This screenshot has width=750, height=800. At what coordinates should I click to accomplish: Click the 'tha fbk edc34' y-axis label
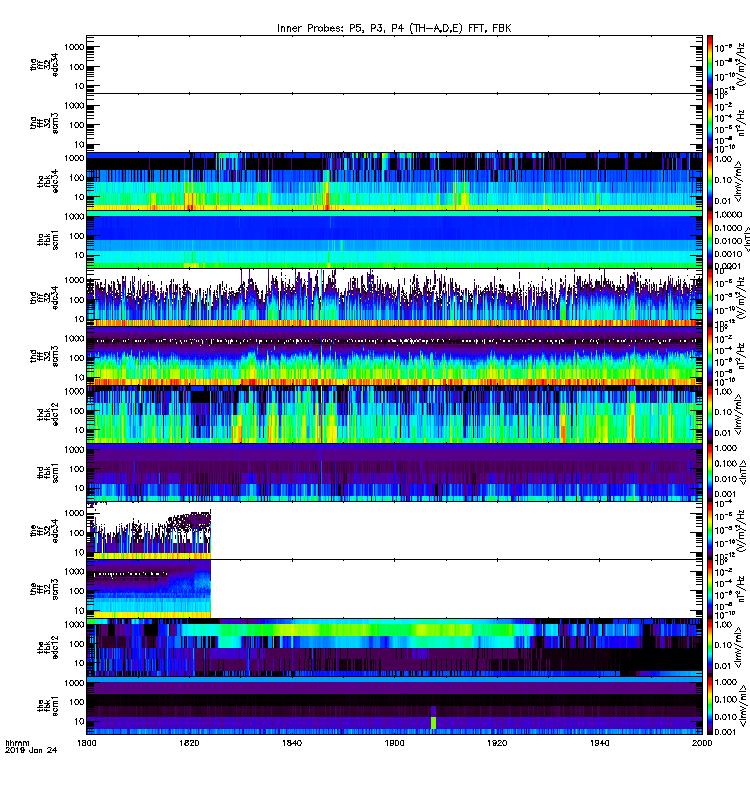(47, 182)
